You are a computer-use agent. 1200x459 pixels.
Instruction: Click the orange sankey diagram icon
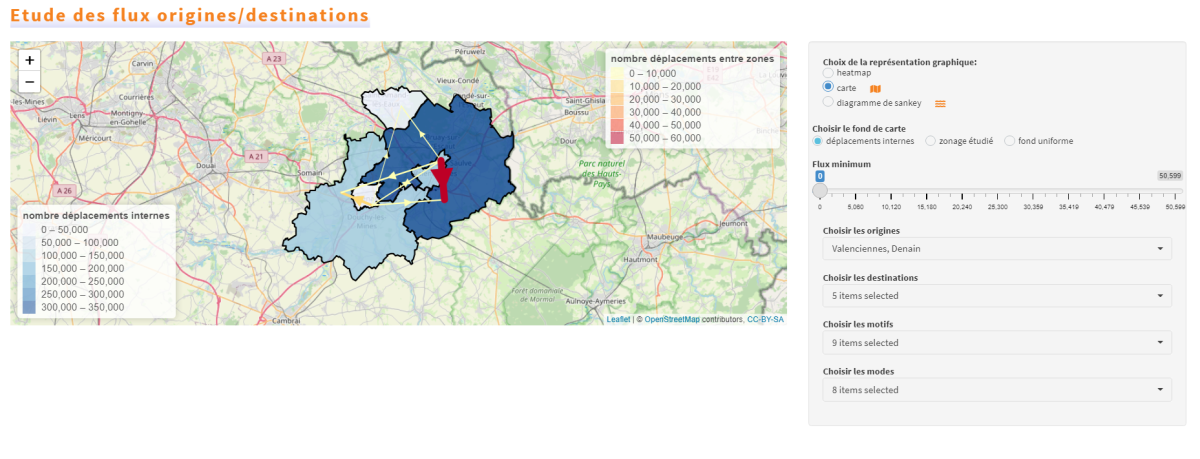(940, 103)
